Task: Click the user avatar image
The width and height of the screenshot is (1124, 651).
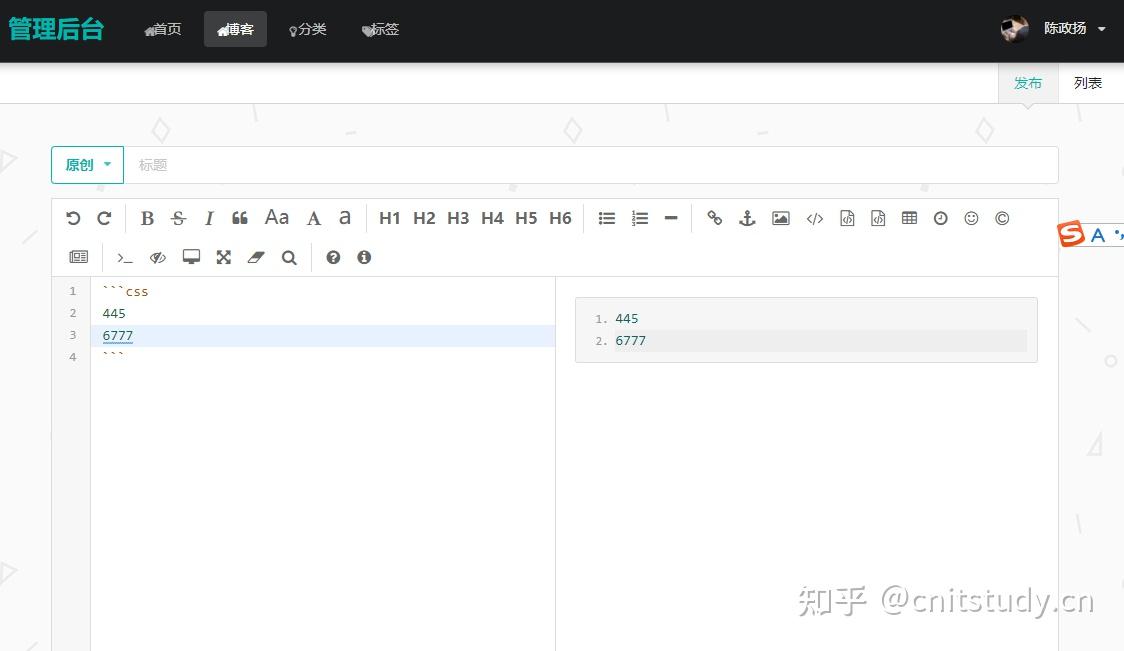Action: [x=1014, y=29]
